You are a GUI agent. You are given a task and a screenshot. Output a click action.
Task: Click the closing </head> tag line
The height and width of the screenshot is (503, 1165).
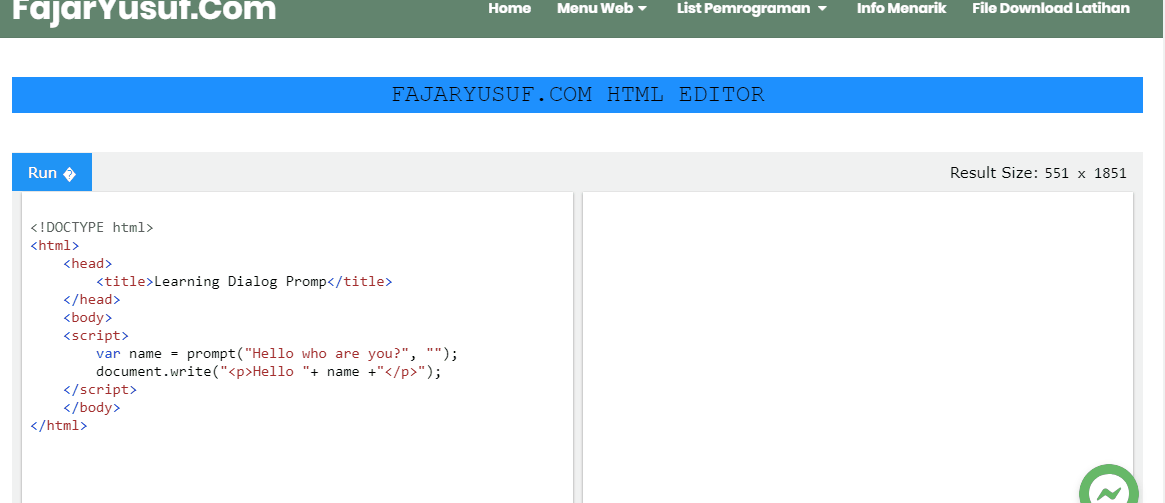(91, 299)
